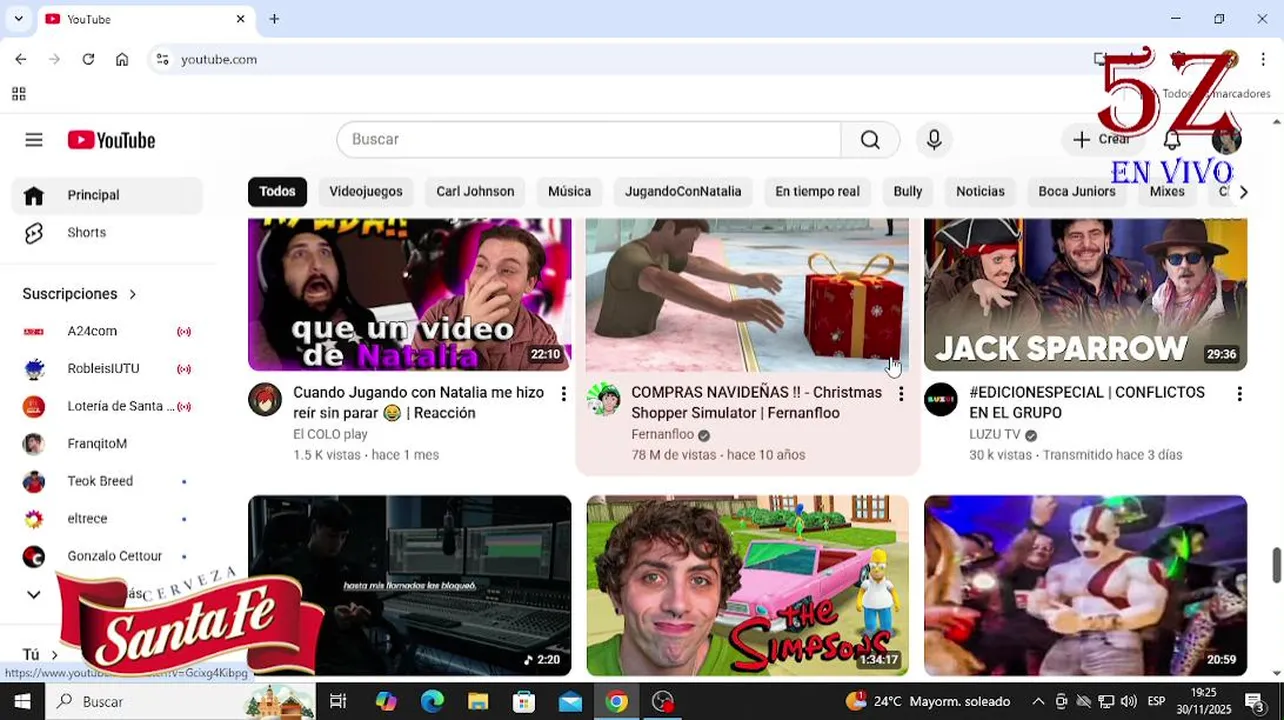Click the Fernanfloo channel name link
The width and height of the screenshot is (1284, 720).
pos(662,435)
